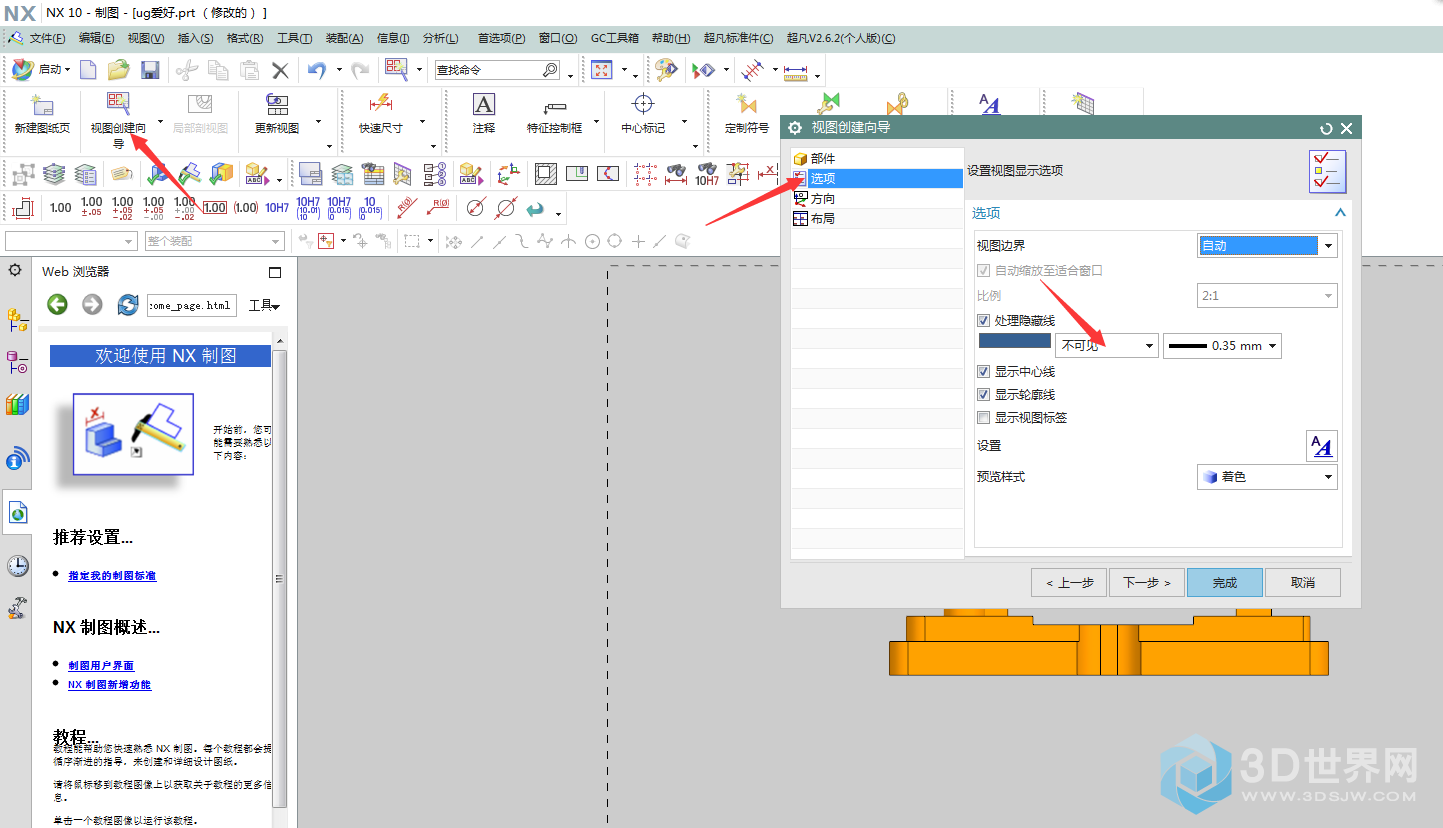Open the 工具 dropdown in Web browser
Viewport: 1443px width, 828px height.
click(x=264, y=305)
